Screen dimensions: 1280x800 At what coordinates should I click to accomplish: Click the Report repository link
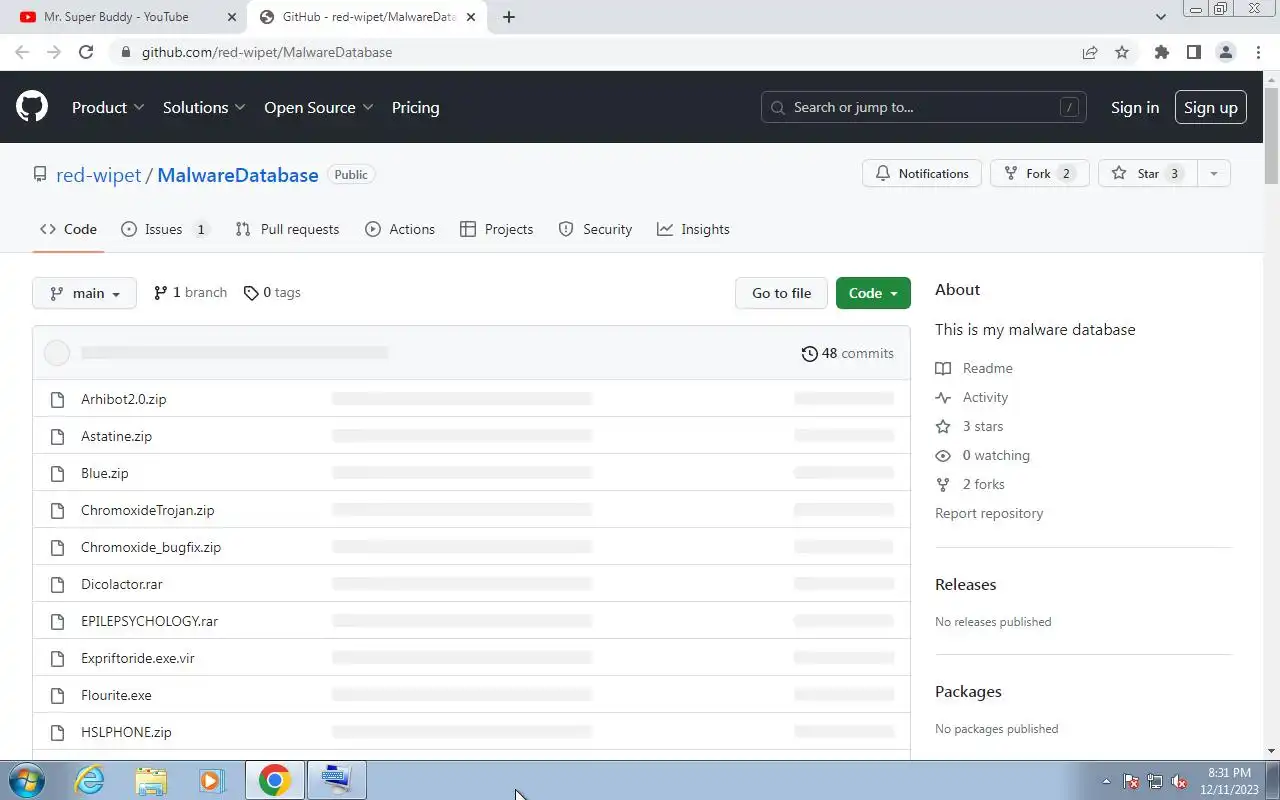coord(989,513)
